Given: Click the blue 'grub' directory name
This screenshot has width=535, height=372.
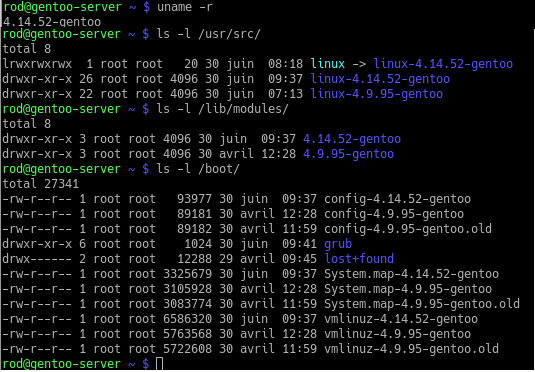Looking at the screenshot, I should pos(338,244).
